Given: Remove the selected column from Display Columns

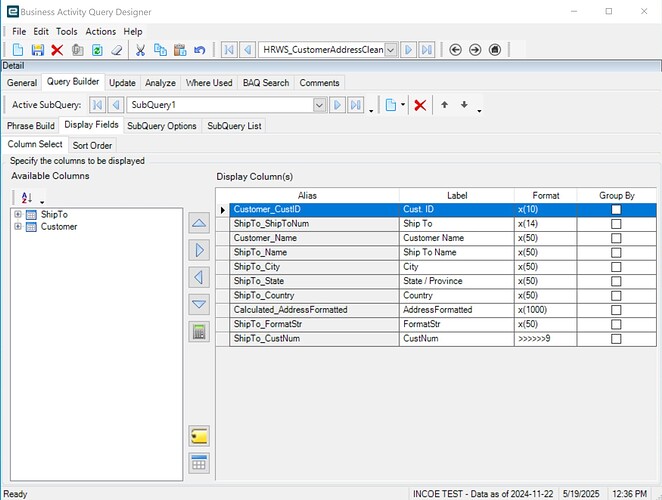Looking at the screenshot, I should pos(199,277).
